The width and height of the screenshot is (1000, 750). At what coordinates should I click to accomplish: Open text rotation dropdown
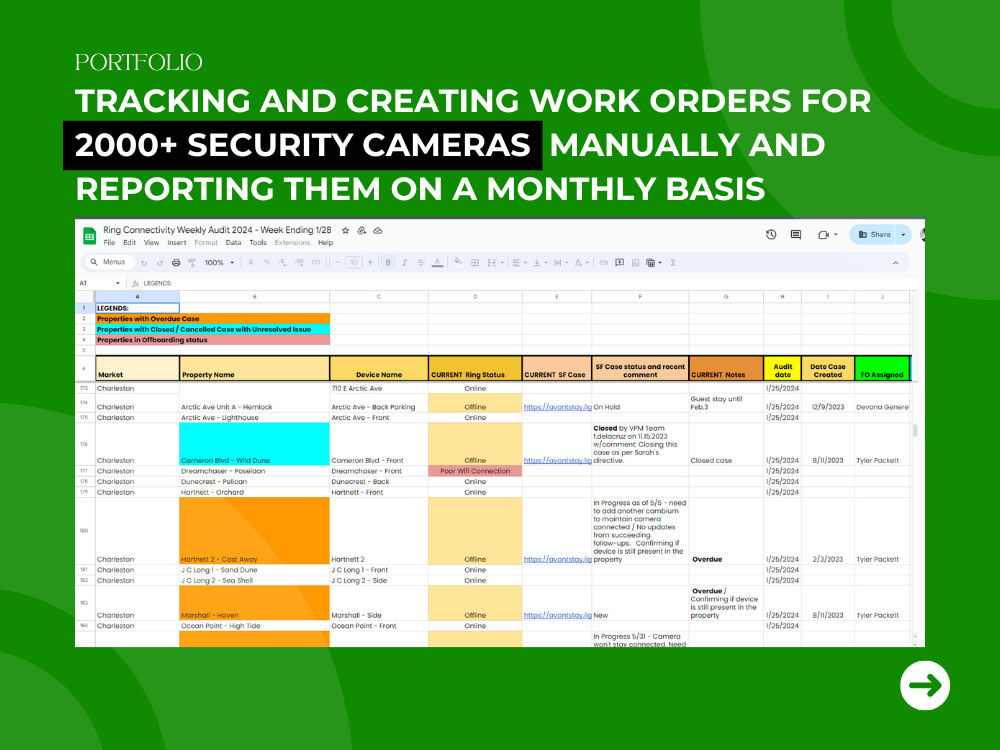pos(582,263)
